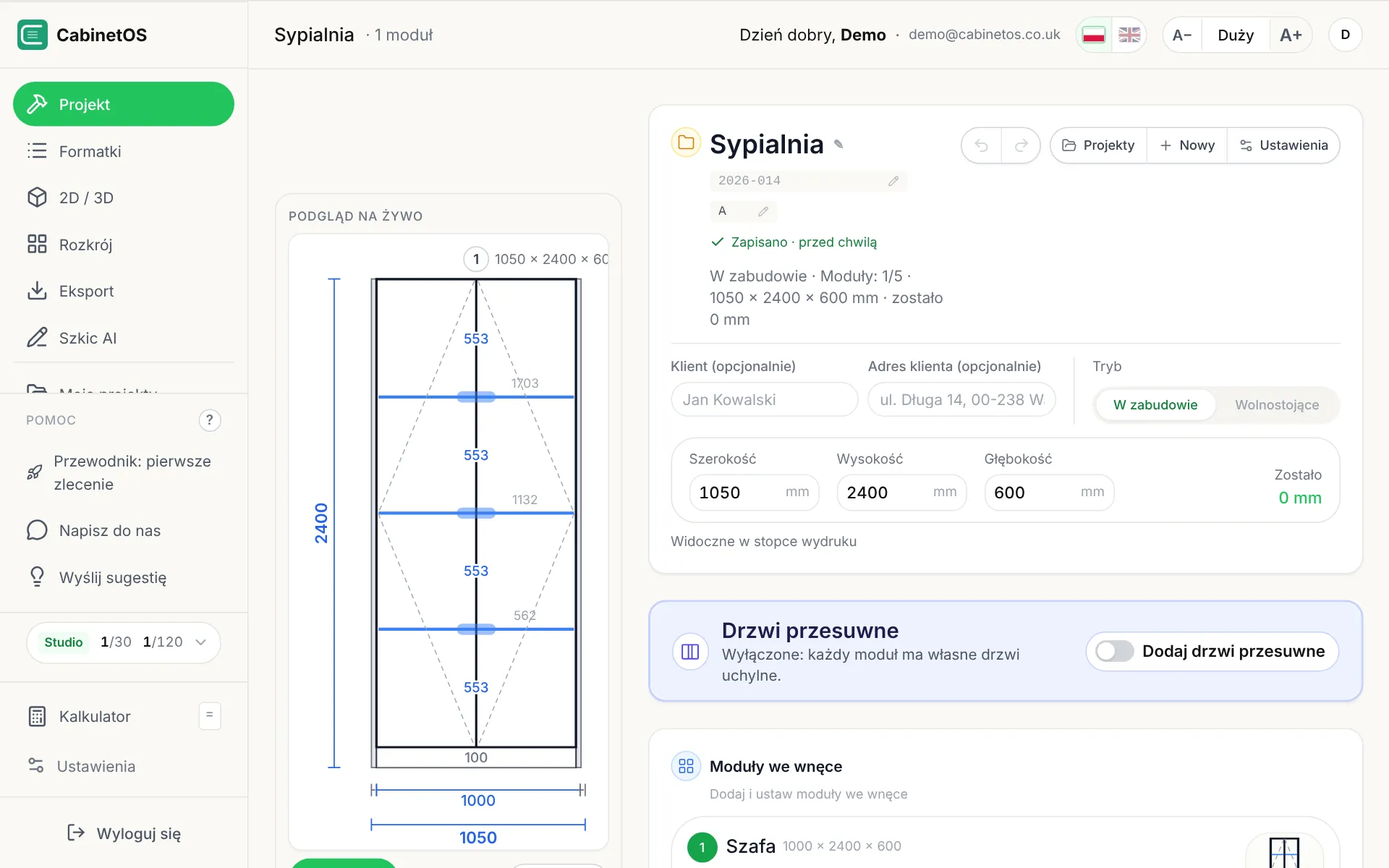Undo the last change
This screenshot has height=868, width=1389.
point(981,145)
